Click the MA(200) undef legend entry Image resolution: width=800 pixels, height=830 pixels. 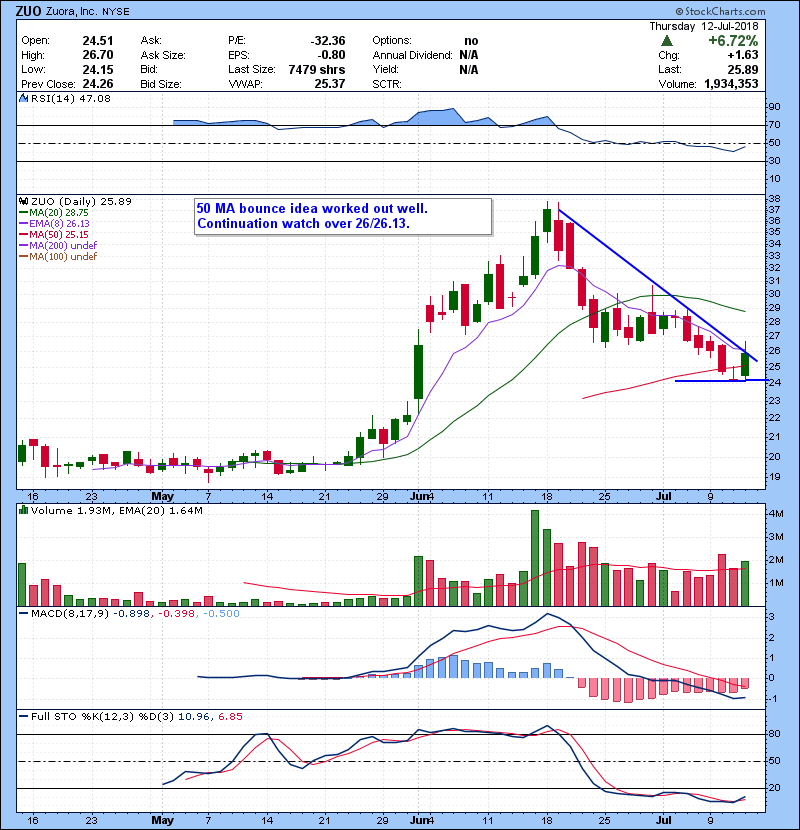58,246
